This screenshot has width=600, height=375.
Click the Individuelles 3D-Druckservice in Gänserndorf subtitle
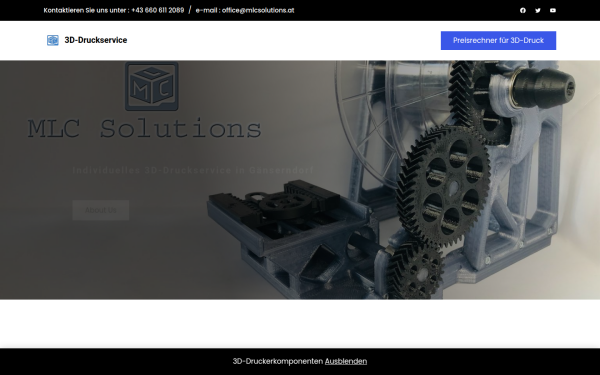(193, 170)
